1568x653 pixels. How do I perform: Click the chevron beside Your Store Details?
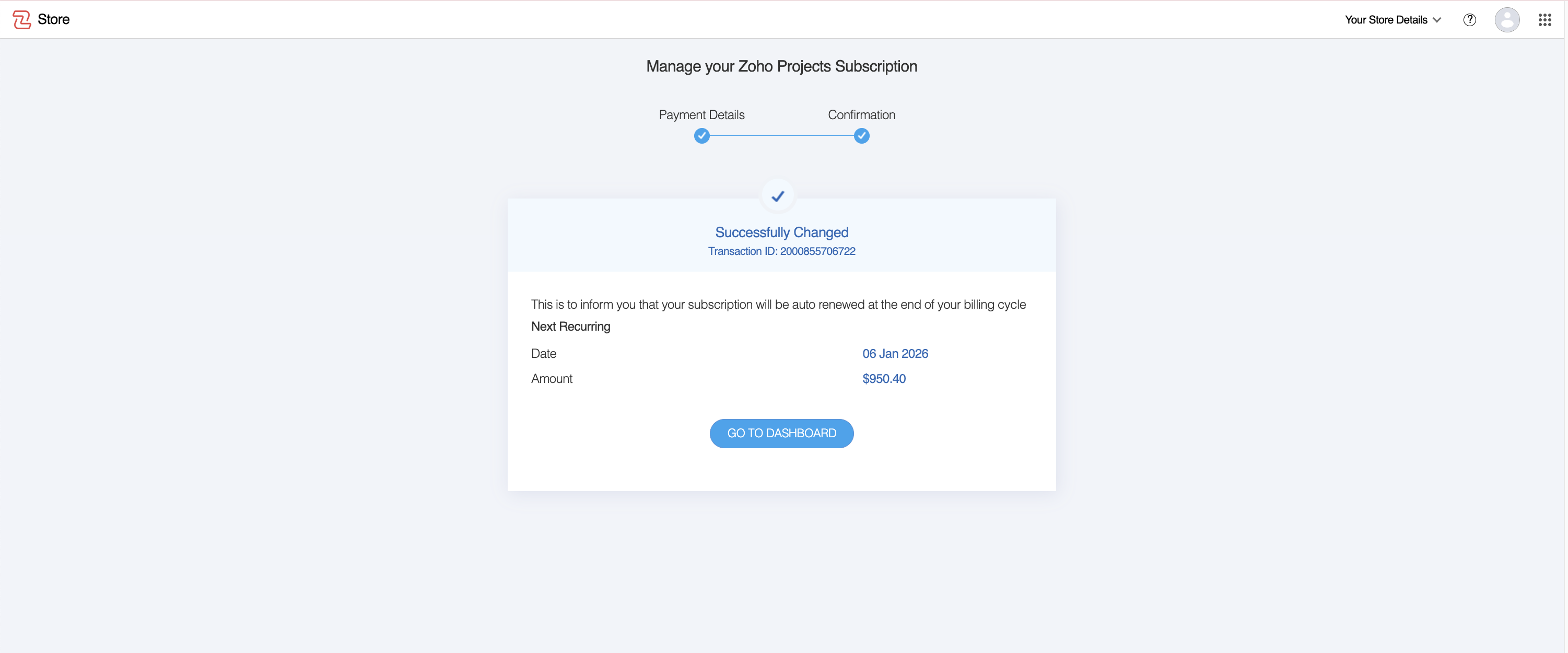pyautogui.click(x=1437, y=19)
